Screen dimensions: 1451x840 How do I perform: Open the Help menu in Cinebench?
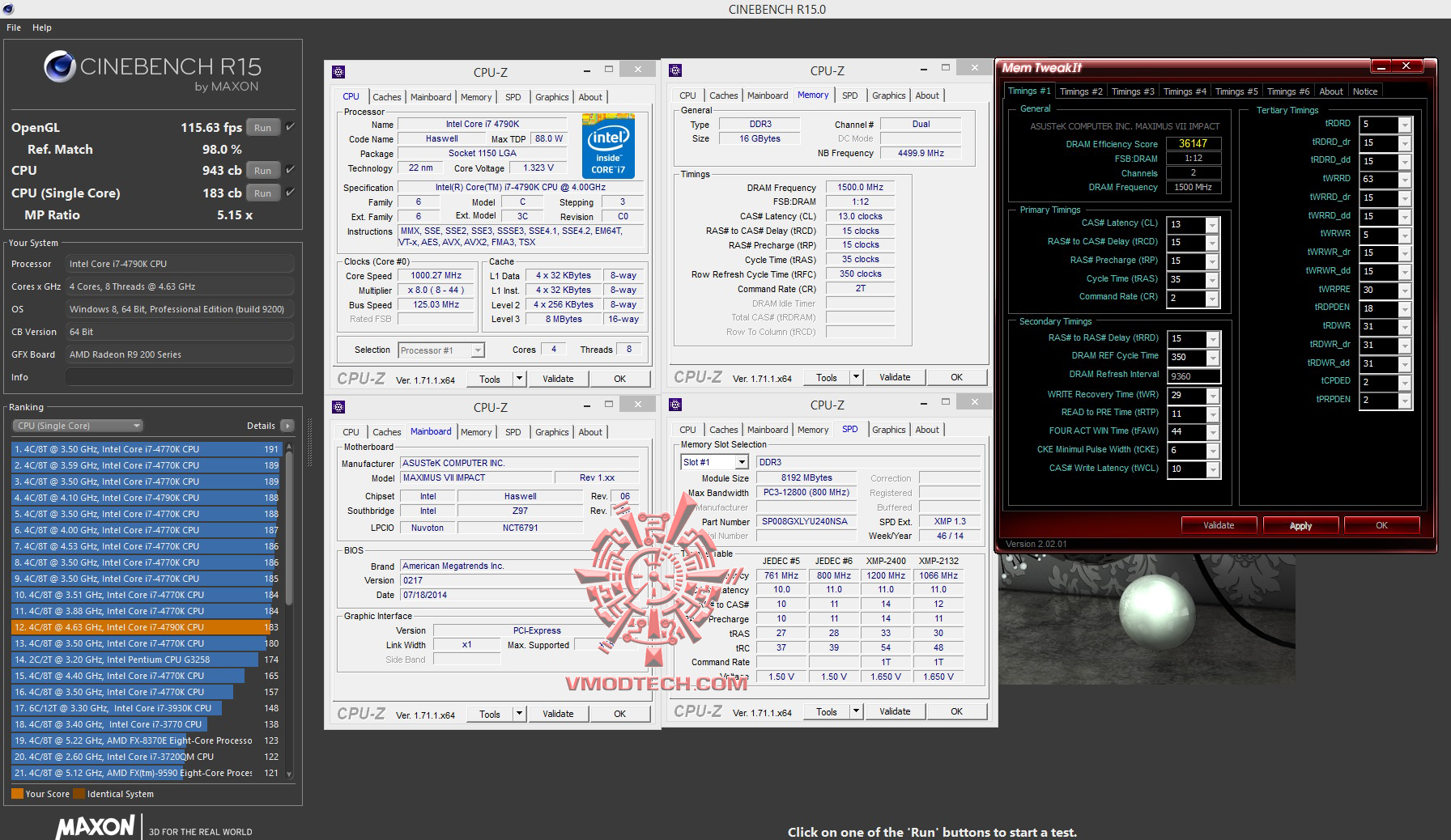click(42, 28)
